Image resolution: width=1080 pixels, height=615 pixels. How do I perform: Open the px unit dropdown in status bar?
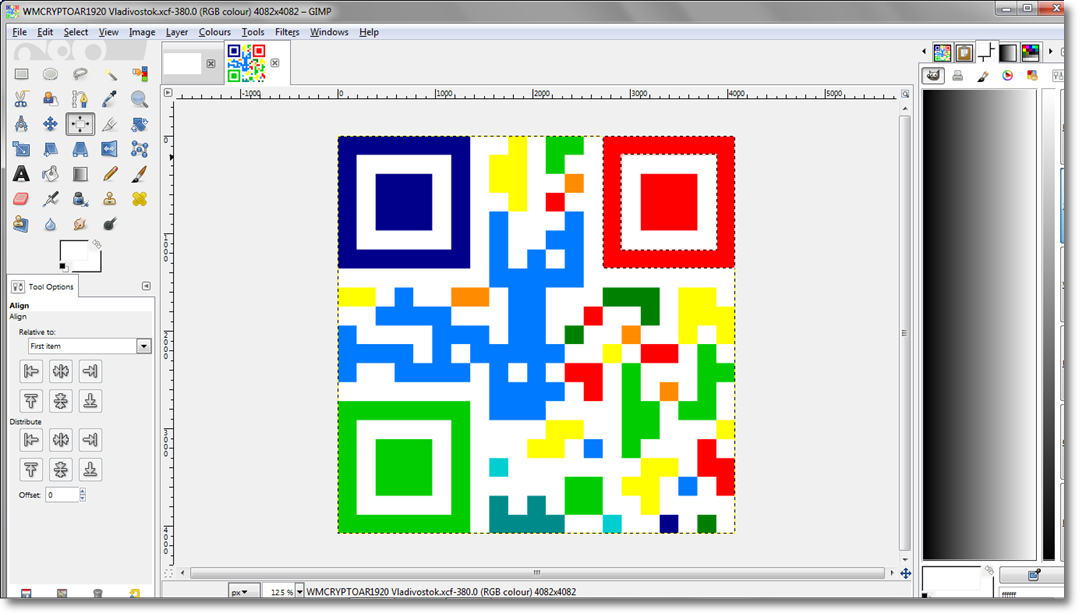[243, 592]
